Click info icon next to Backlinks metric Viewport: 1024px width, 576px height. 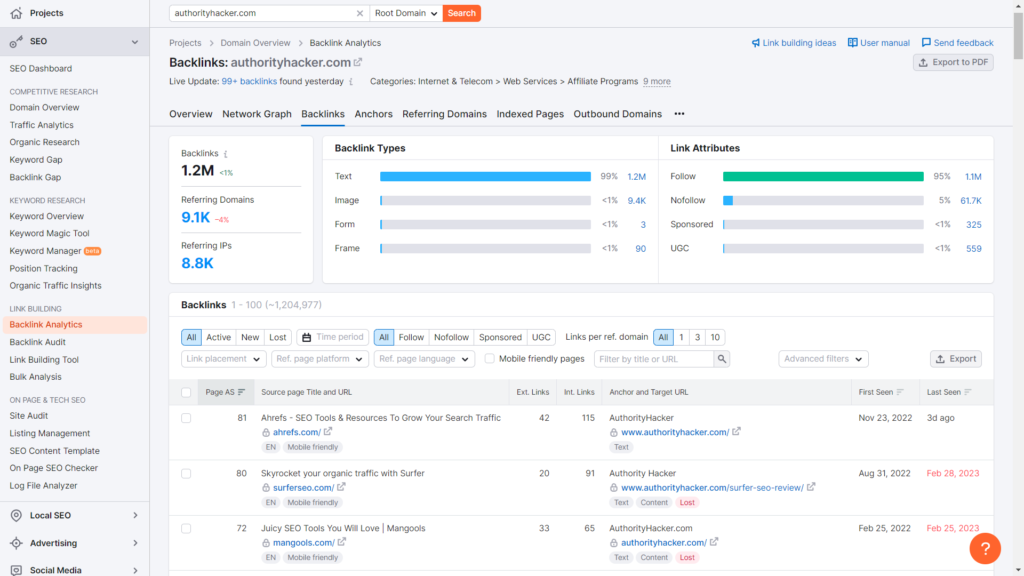(x=226, y=154)
